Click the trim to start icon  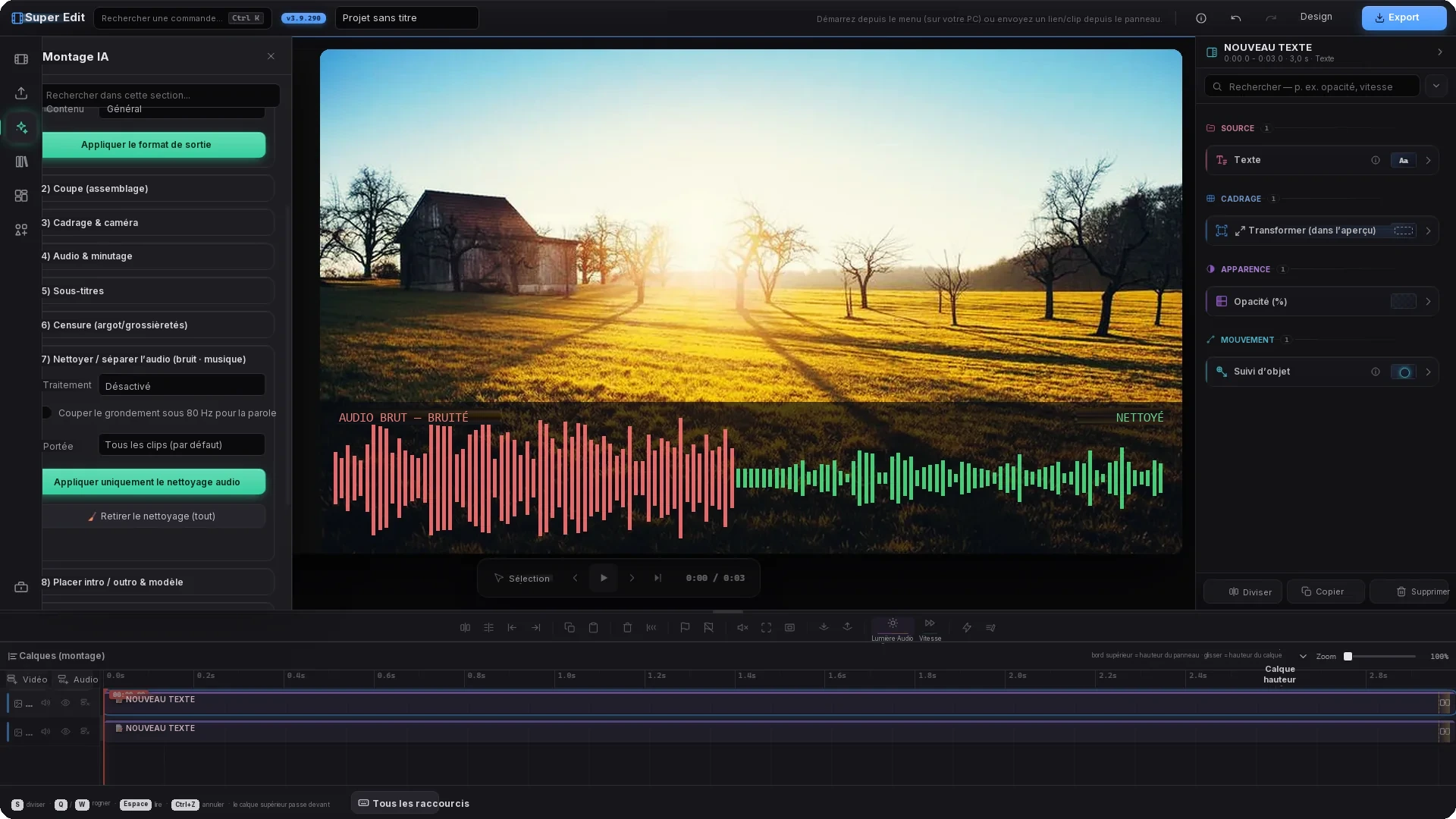click(512, 627)
